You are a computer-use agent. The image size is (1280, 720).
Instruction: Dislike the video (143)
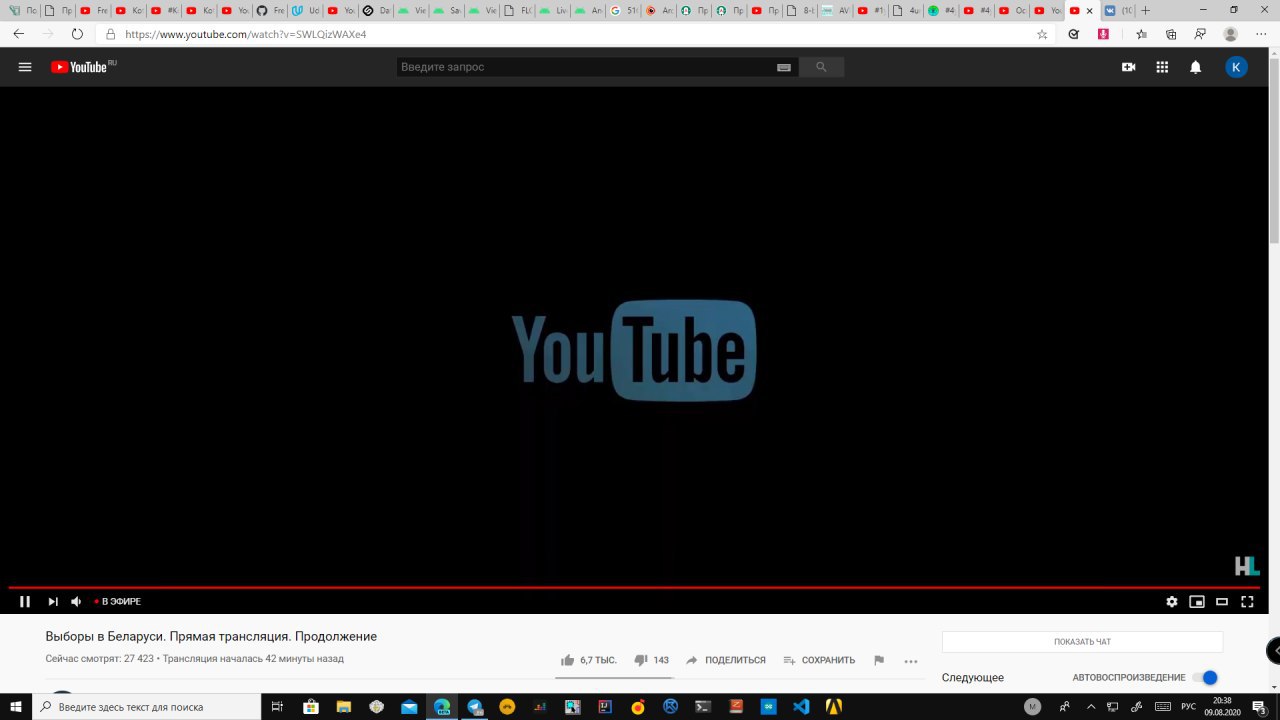pos(652,660)
